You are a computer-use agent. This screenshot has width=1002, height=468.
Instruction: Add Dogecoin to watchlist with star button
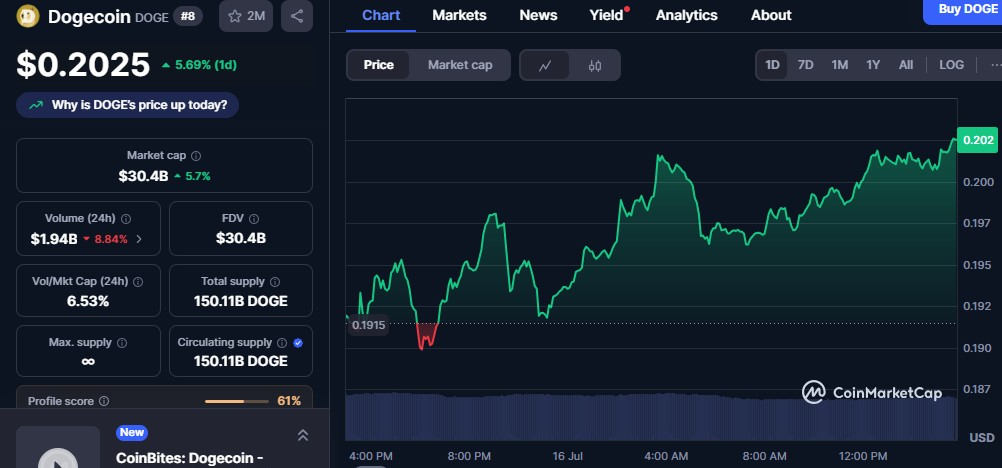(x=246, y=17)
